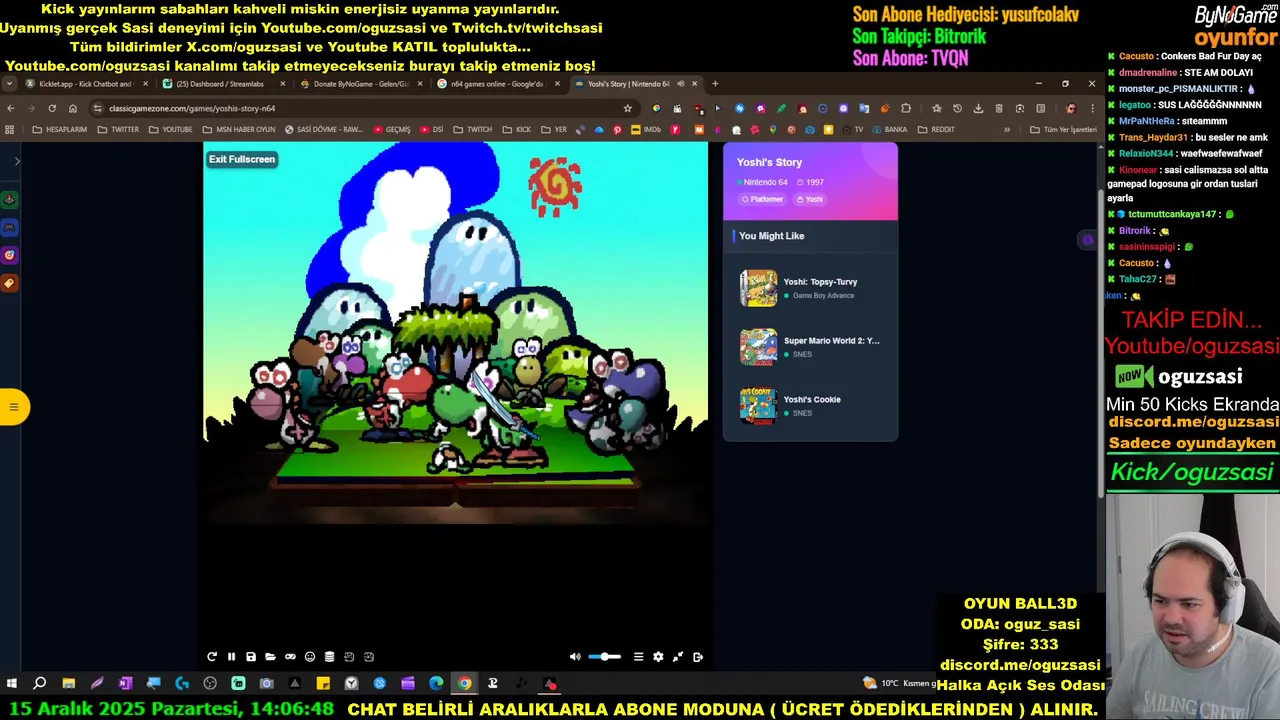The width and height of the screenshot is (1280, 720).
Task: Click Yoshi: Topsy-Turvy thumbnail image
Action: [758, 288]
